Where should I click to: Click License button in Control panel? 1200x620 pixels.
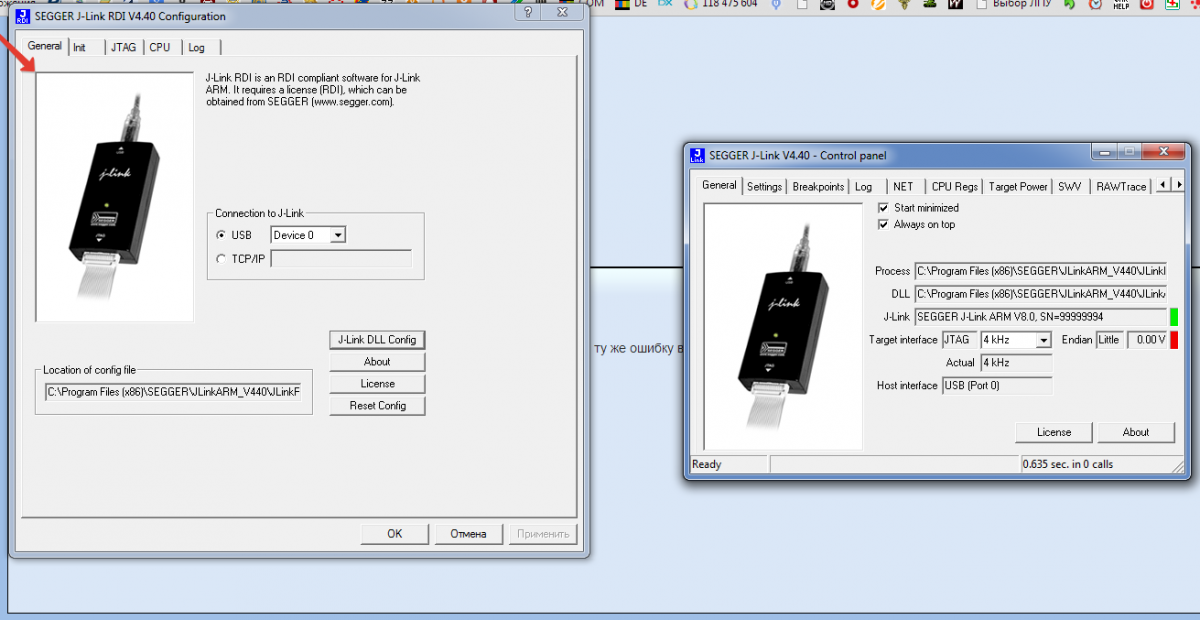point(1054,432)
